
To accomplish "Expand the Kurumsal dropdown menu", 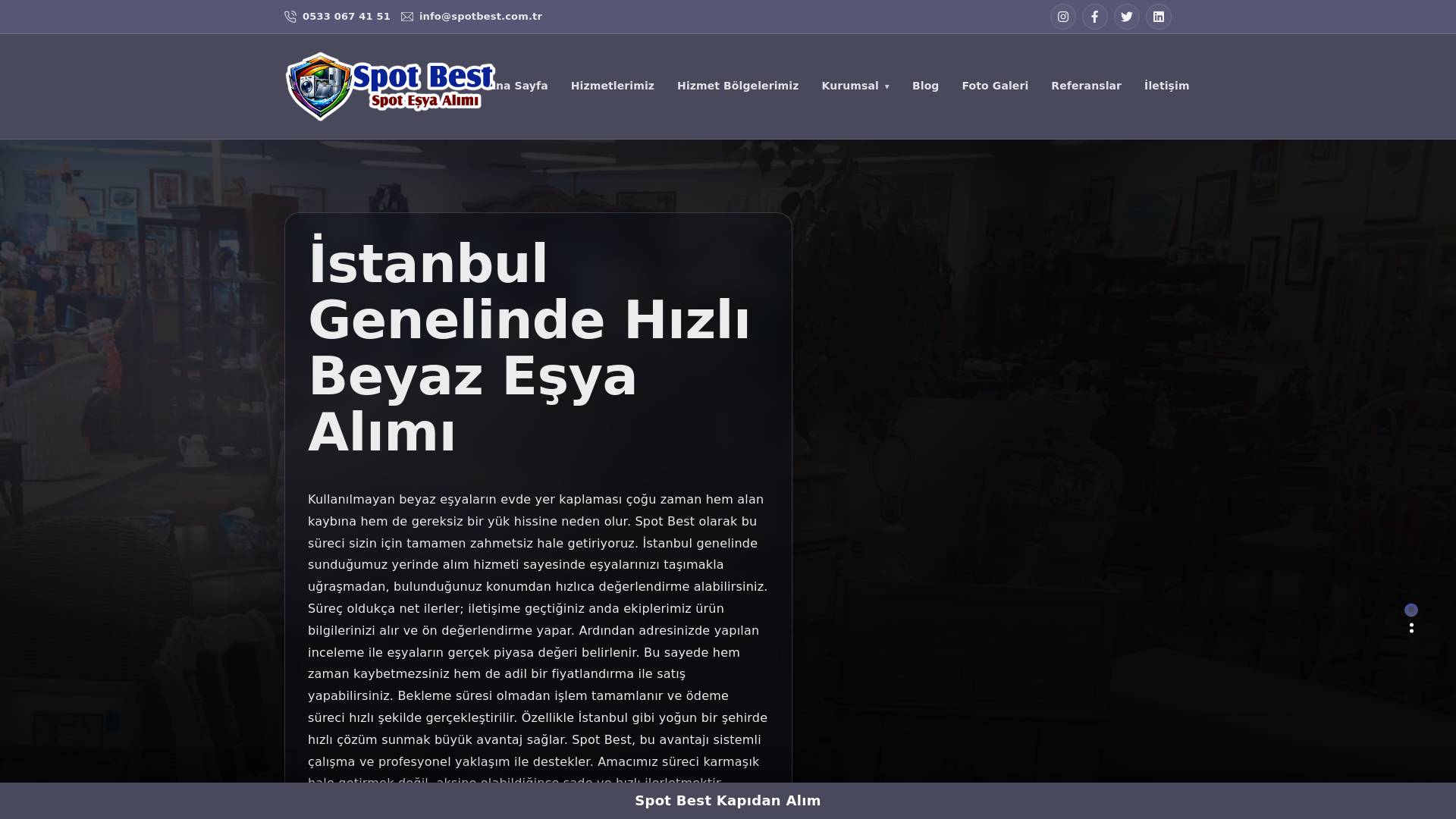I will tap(855, 86).
